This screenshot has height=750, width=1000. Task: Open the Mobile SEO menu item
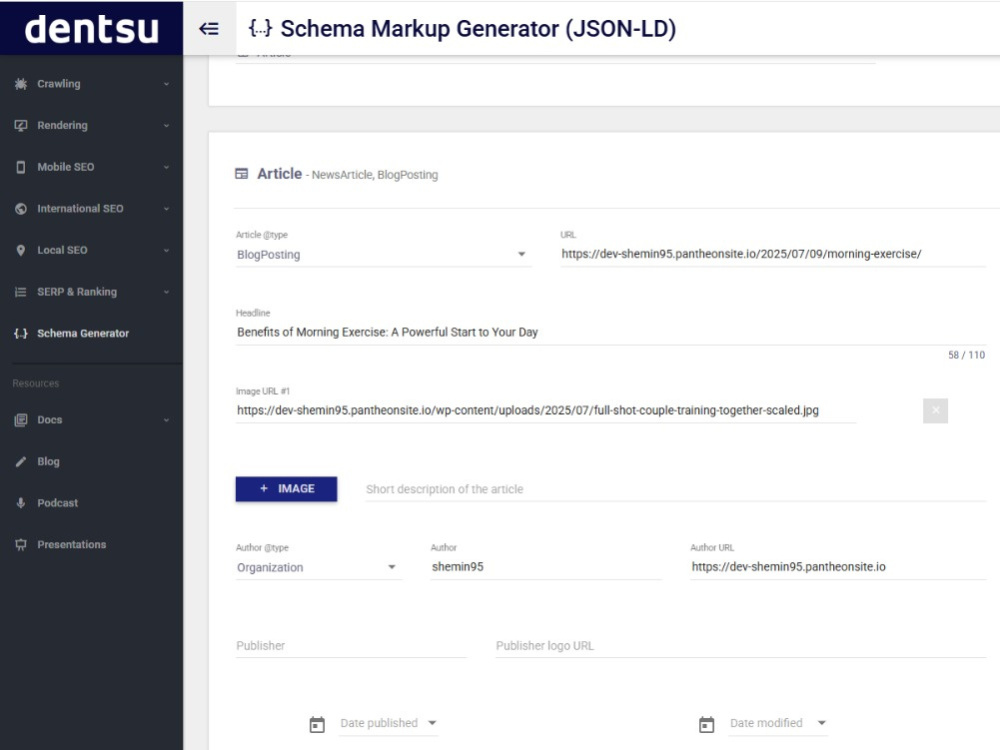coord(91,167)
